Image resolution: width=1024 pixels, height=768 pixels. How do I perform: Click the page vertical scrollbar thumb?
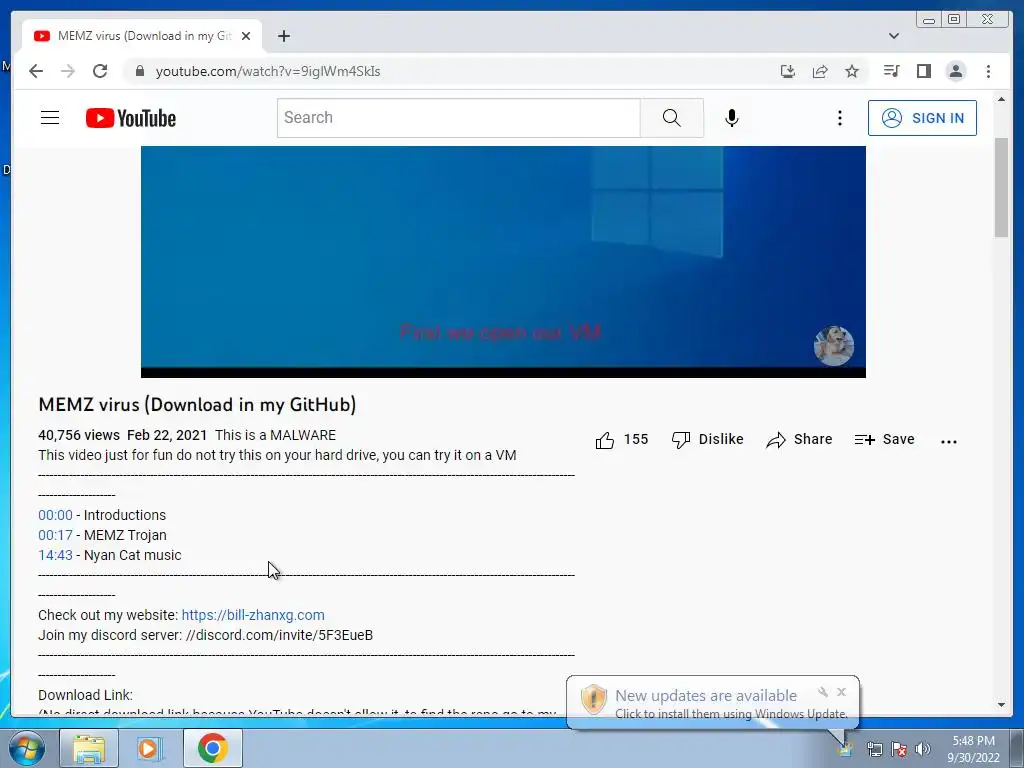[x=1001, y=188]
